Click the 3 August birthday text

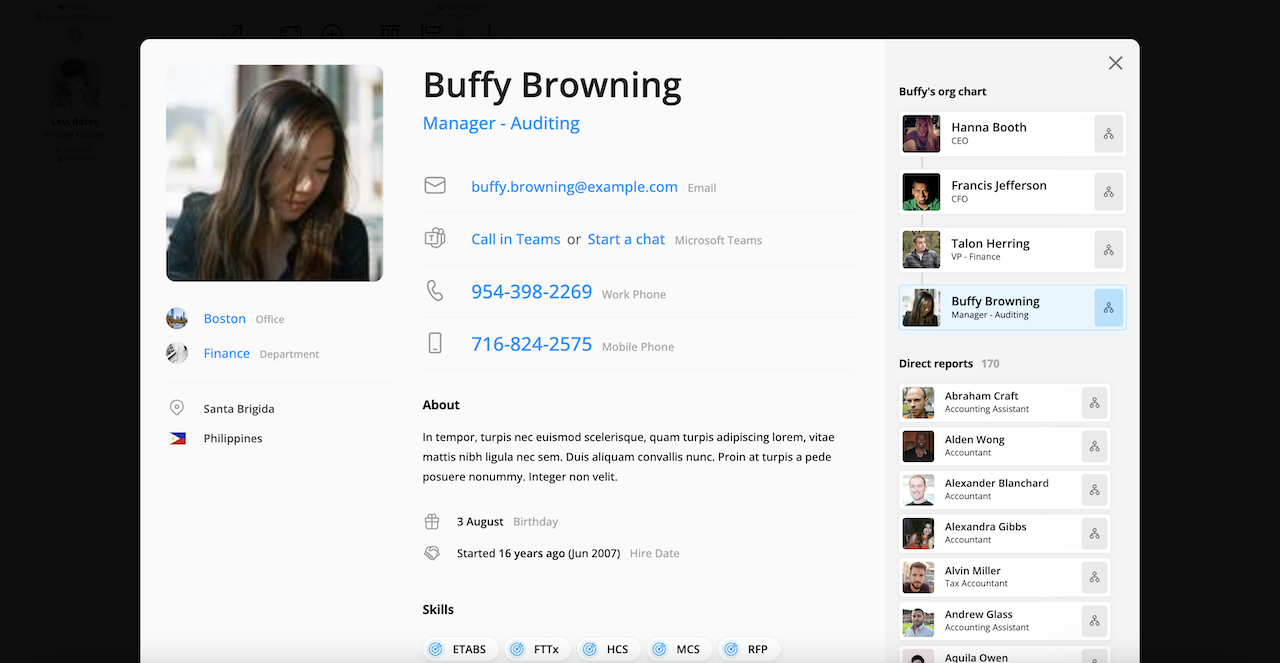pos(480,521)
